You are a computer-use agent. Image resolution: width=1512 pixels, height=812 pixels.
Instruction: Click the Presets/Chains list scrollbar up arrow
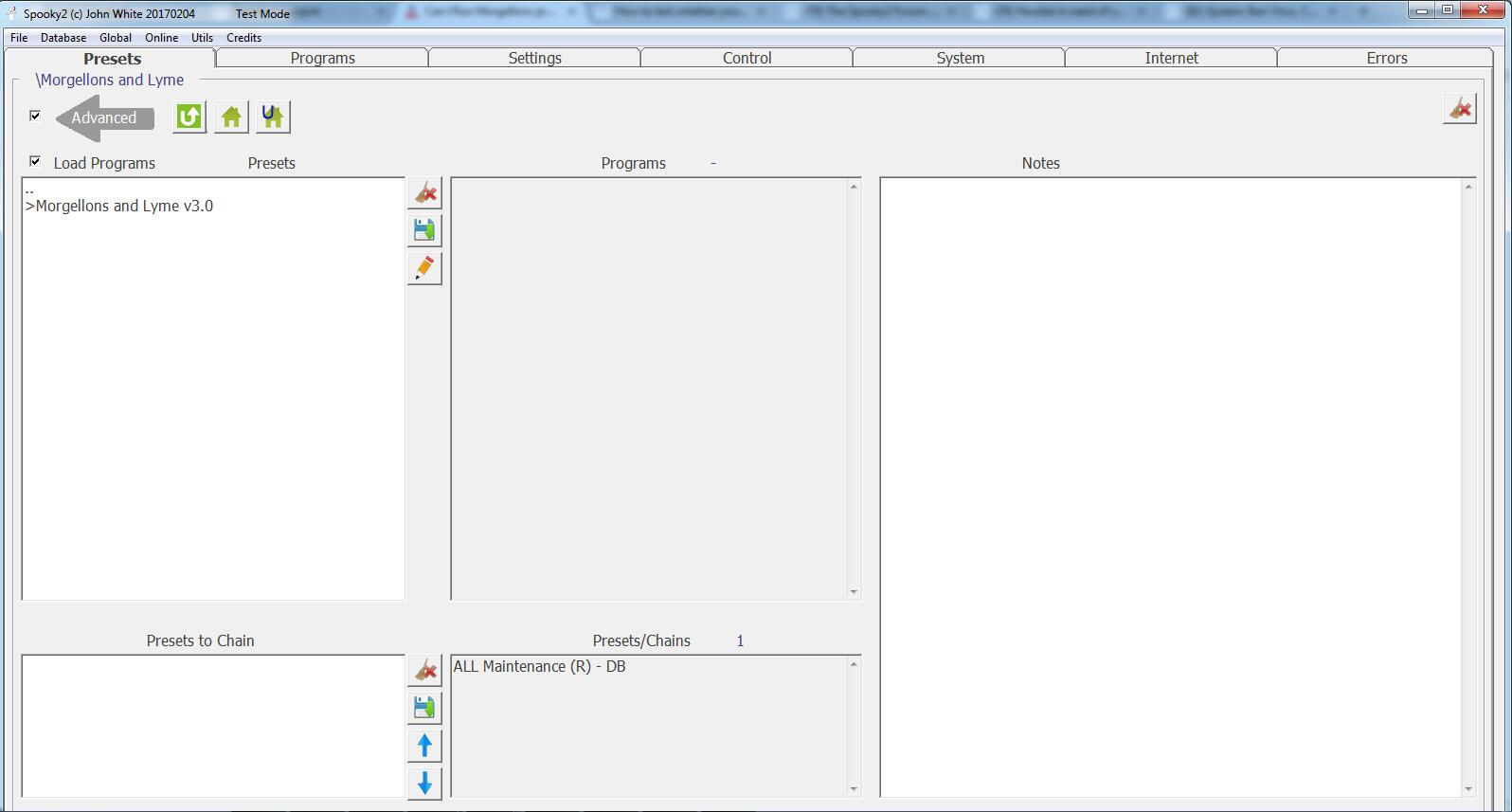pyautogui.click(x=854, y=663)
